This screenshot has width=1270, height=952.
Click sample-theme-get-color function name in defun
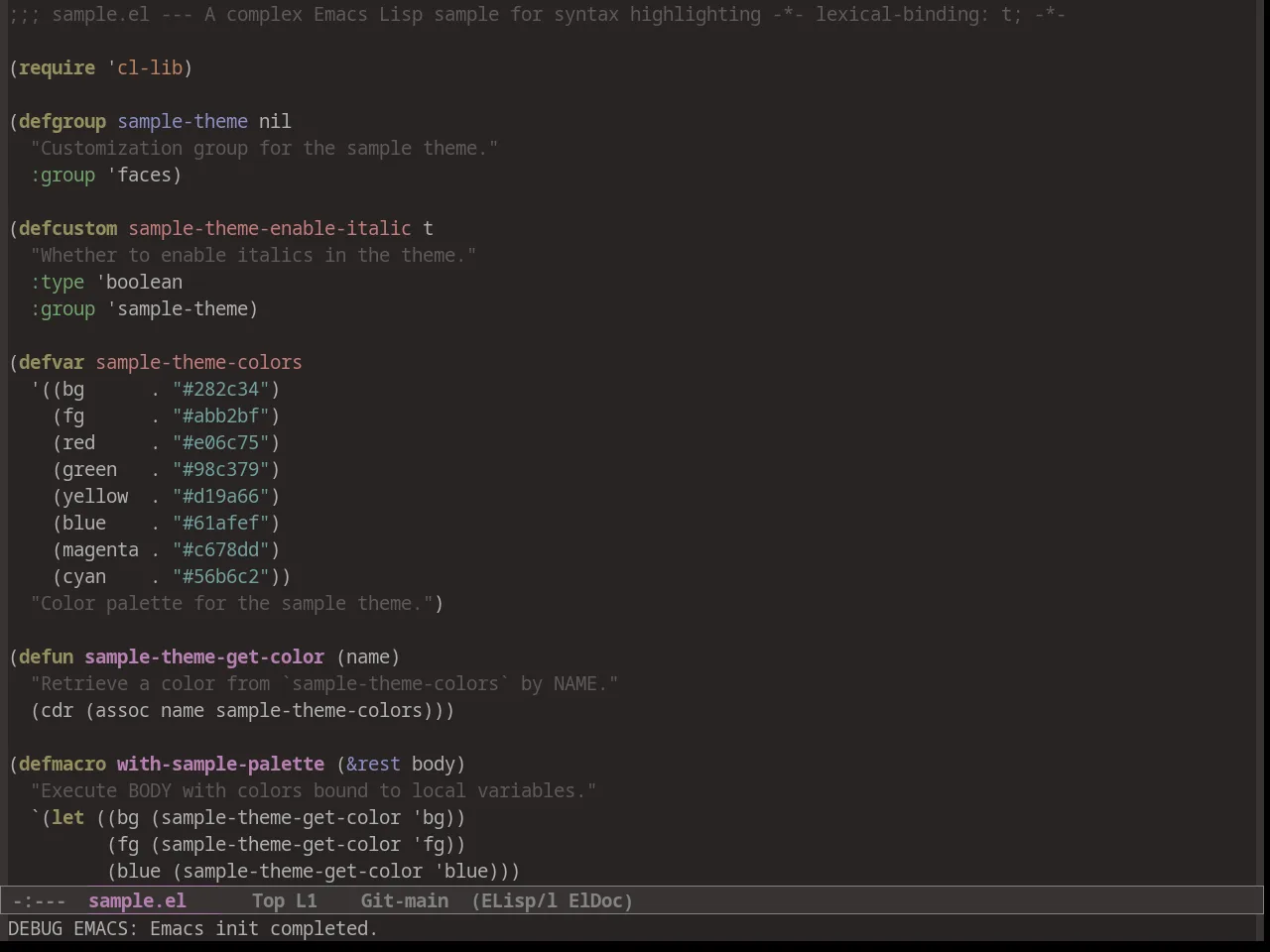(x=204, y=656)
